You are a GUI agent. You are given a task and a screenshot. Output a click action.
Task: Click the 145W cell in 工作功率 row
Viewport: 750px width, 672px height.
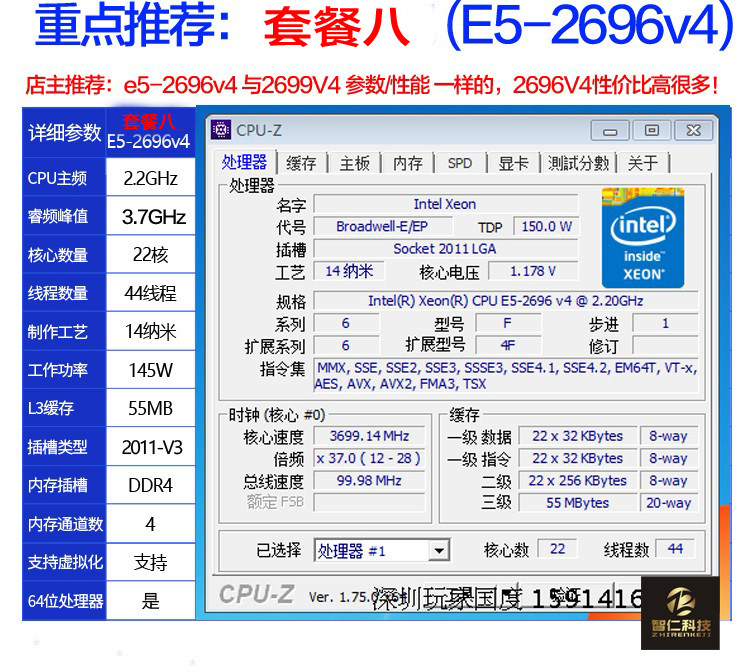tap(150, 370)
